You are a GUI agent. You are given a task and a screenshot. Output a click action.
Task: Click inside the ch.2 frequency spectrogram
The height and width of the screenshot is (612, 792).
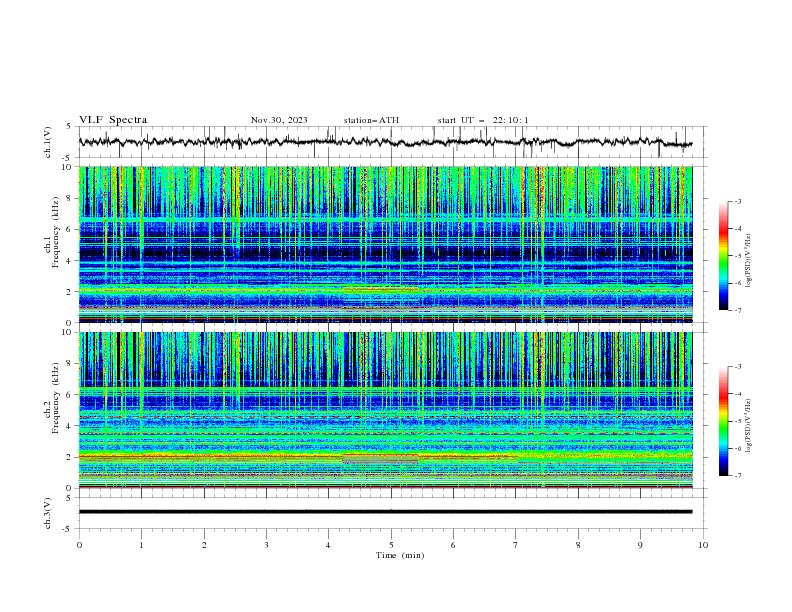pyautogui.click(x=385, y=410)
